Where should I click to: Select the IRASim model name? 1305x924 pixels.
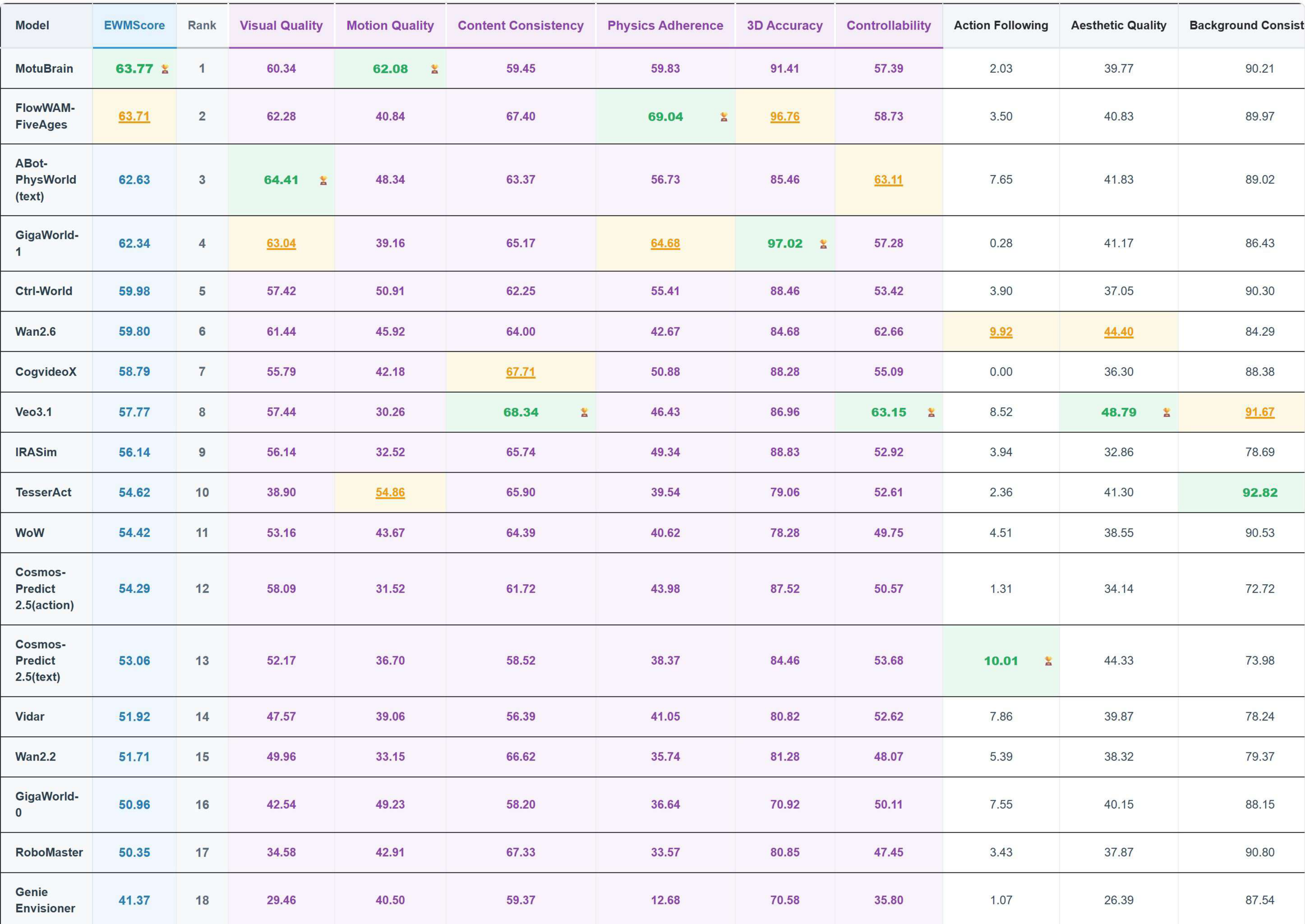[x=36, y=452]
